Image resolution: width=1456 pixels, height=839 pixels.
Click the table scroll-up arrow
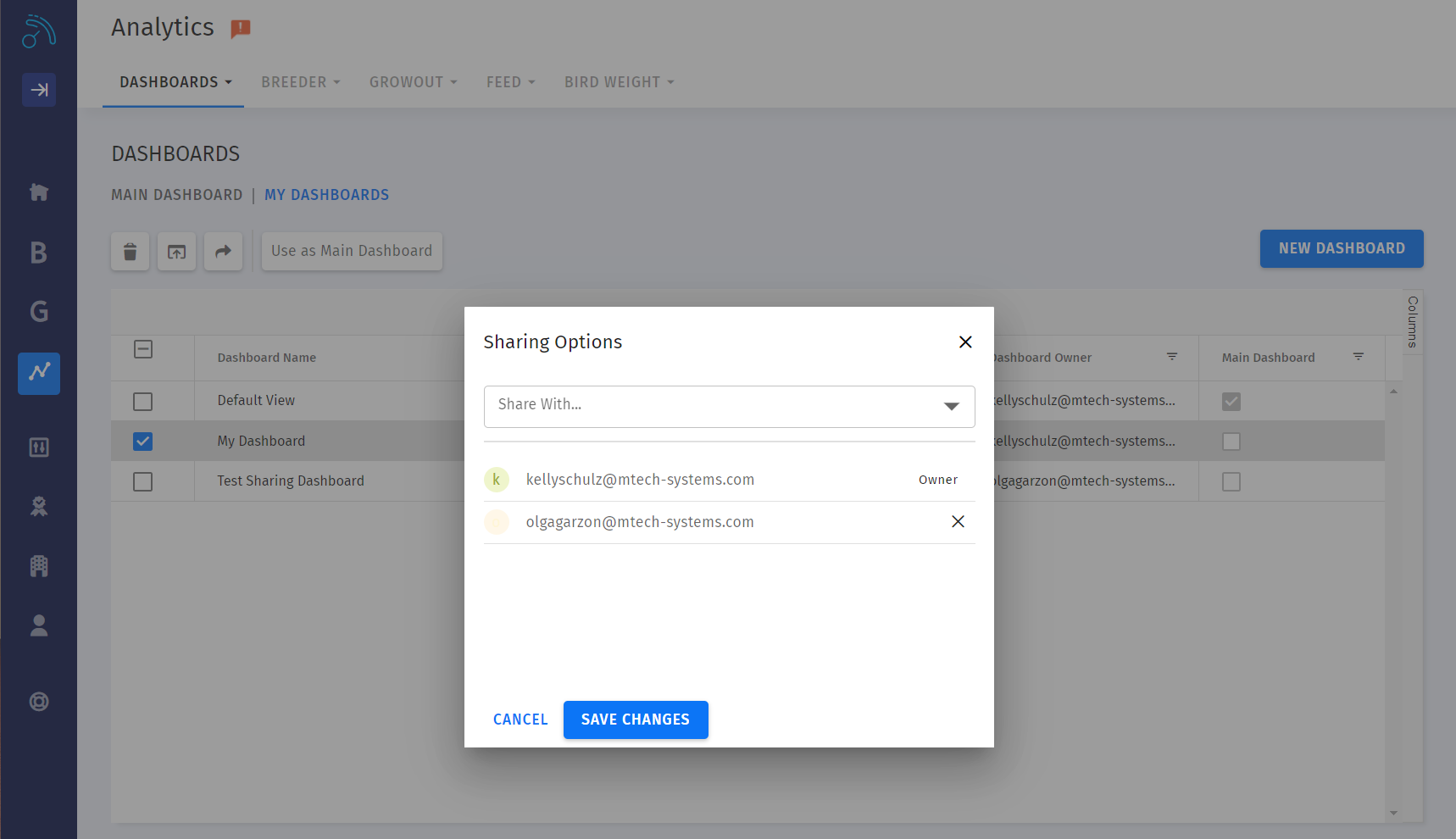click(x=1394, y=392)
